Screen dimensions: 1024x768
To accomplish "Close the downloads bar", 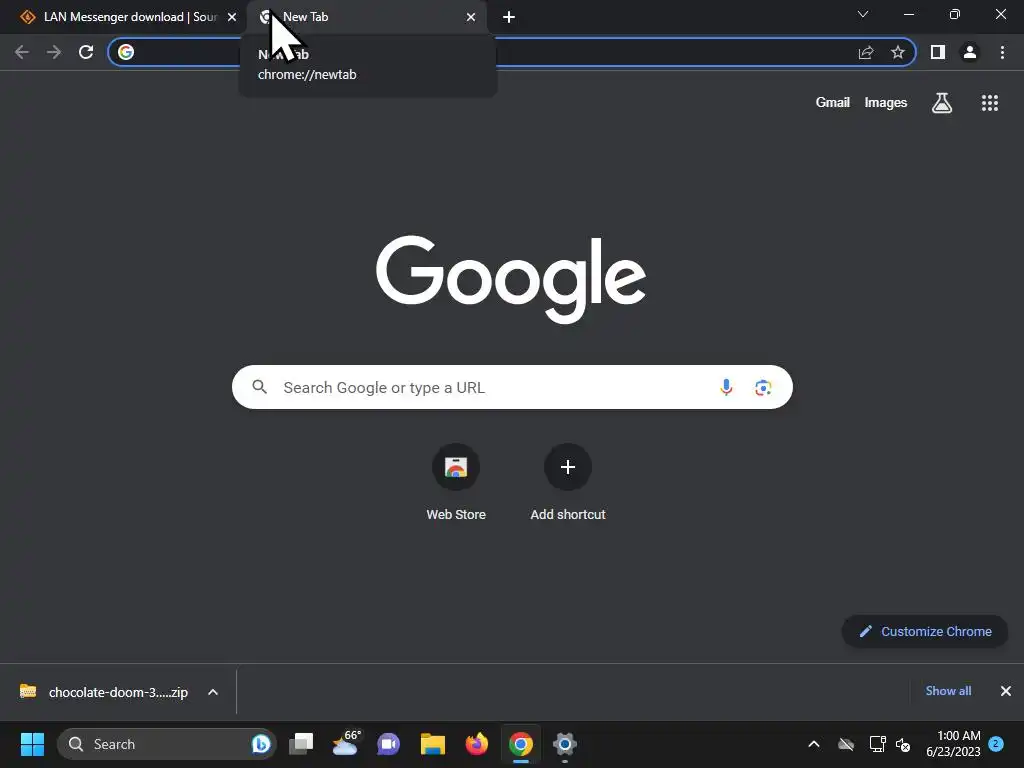I will point(1006,691).
